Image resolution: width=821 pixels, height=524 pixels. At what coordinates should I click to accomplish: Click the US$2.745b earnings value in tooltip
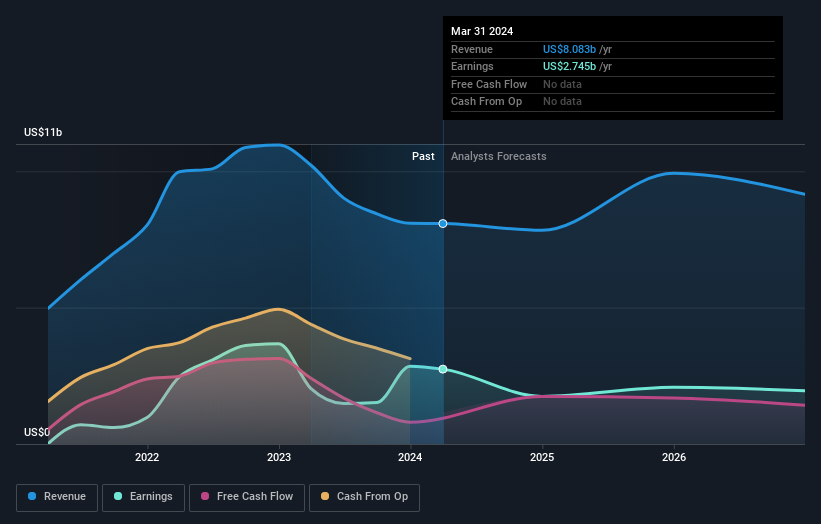[569, 66]
